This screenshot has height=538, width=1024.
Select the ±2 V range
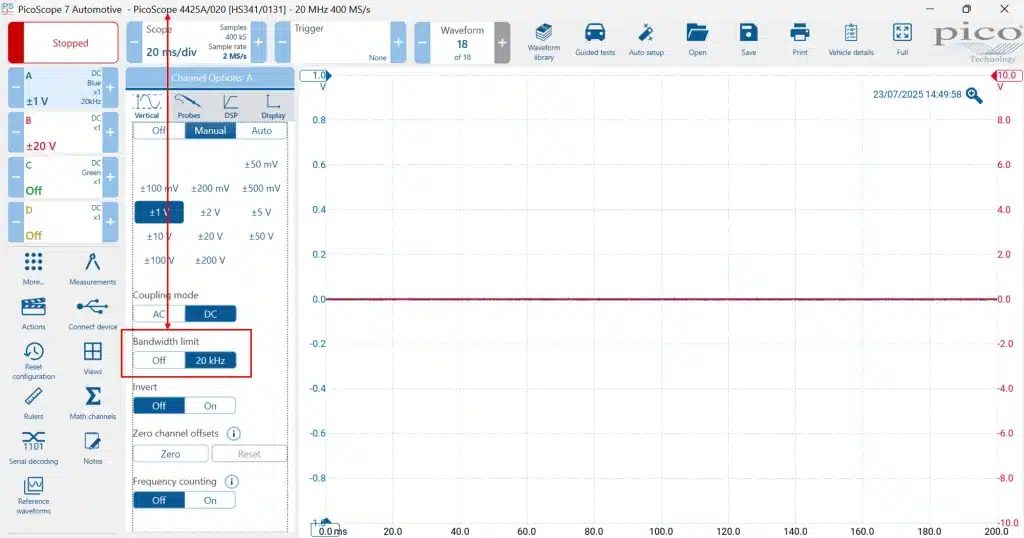pos(210,213)
